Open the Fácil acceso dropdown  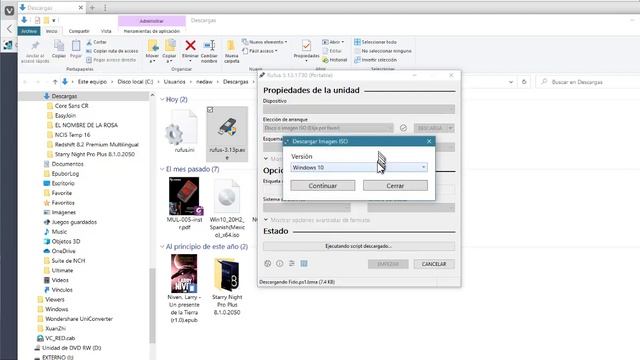[260, 51]
